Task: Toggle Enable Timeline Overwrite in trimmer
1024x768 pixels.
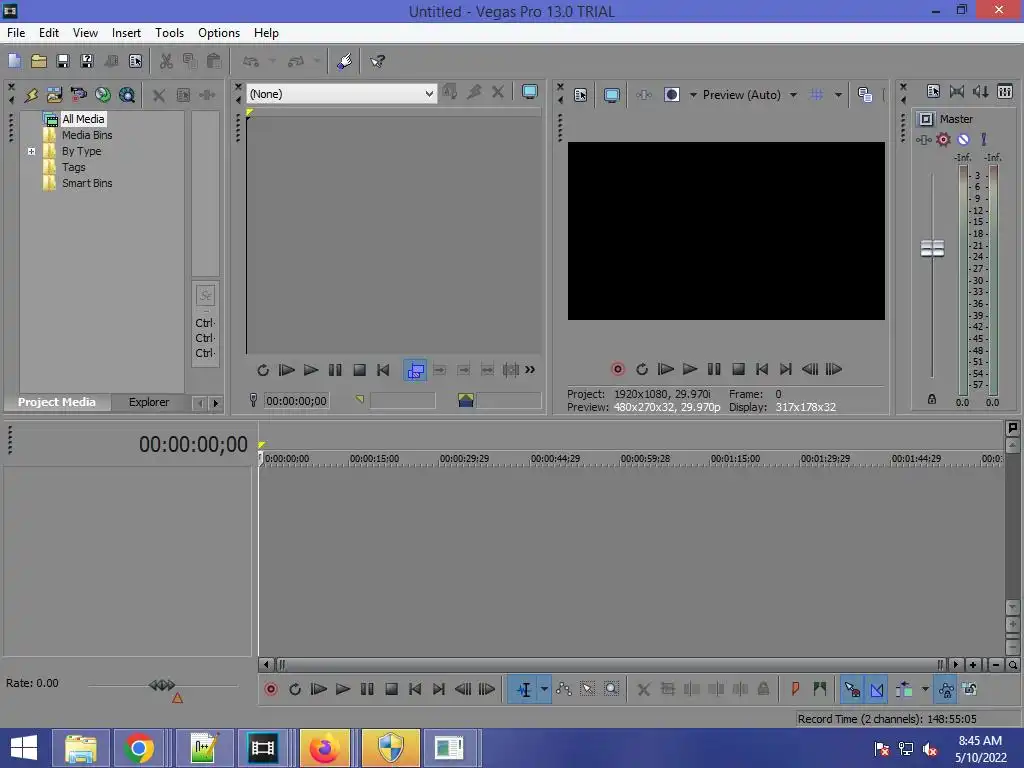Action: click(415, 370)
